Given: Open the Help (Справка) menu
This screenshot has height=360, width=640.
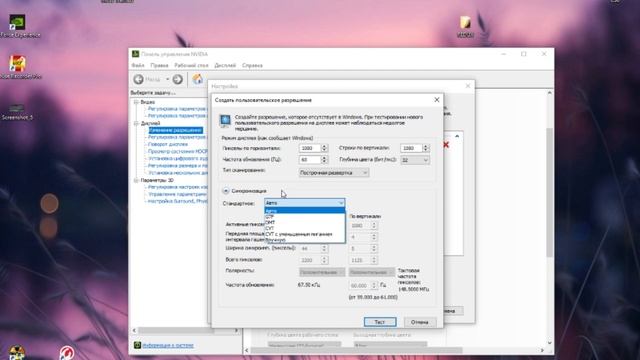Looking at the screenshot, I should click(x=252, y=65).
